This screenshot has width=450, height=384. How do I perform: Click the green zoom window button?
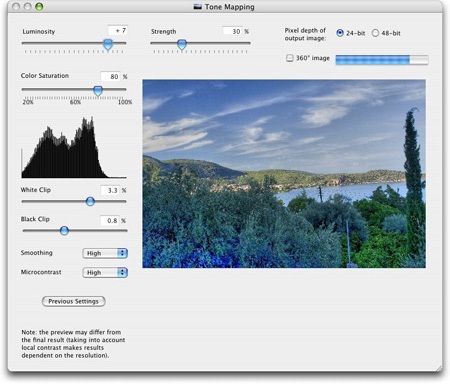[x=39, y=7]
